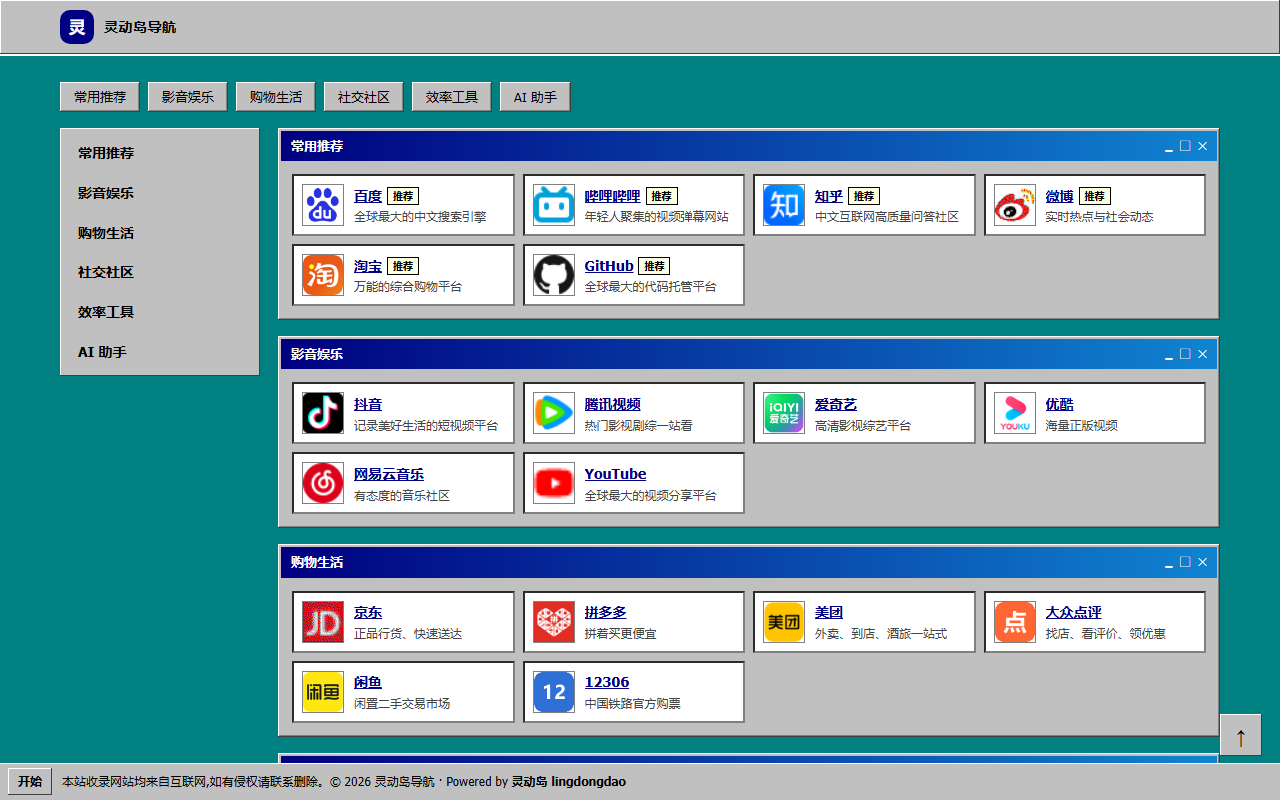Open the Meituan yellow icon

tap(784, 622)
